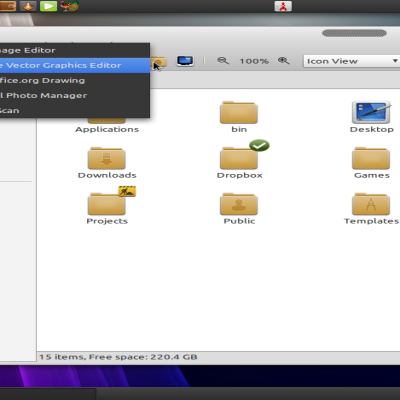Screen dimensions: 400x400
Task: Click the computer monitor toolbar icon
Action: (x=185, y=61)
